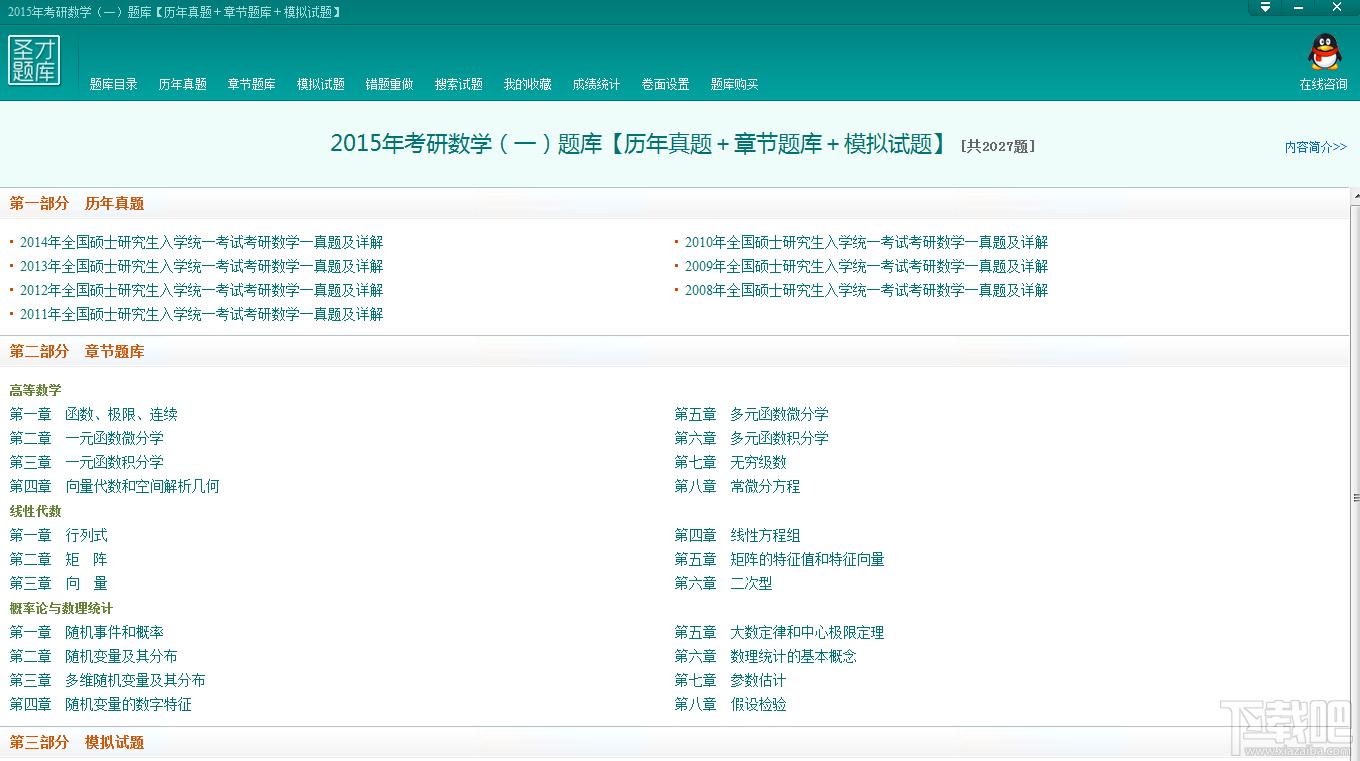Viewport: 1360px width, 761px height.
Task: Open 线性代数 第三章 向量
Action: (x=58, y=583)
